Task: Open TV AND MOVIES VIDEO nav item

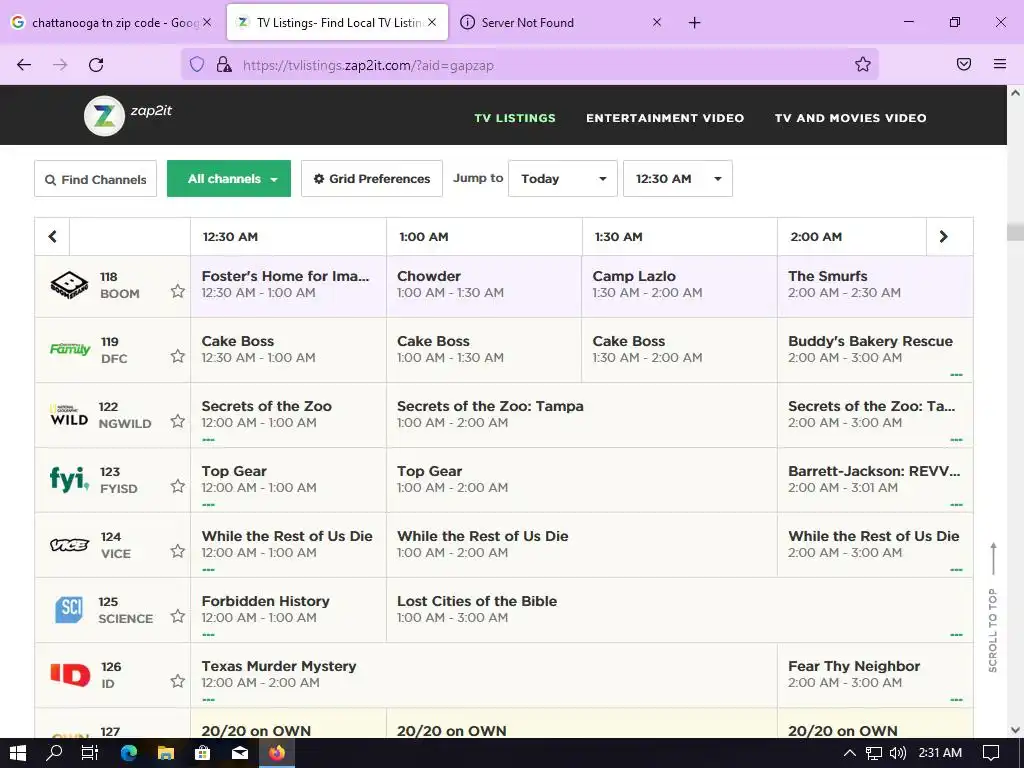Action: [x=850, y=118]
